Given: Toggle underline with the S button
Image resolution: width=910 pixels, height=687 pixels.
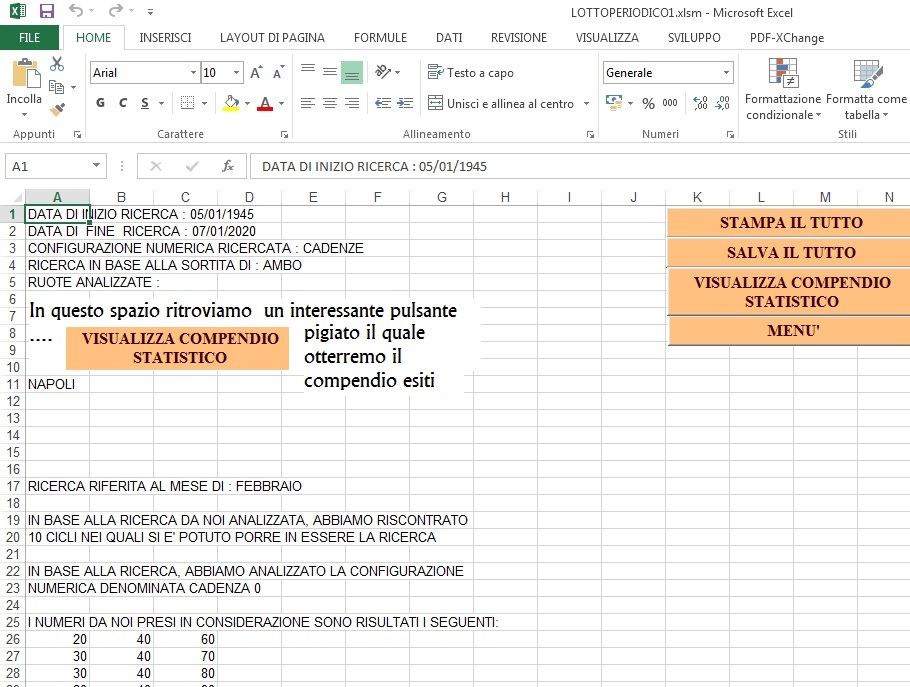Looking at the screenshot, I should (145, 103).
